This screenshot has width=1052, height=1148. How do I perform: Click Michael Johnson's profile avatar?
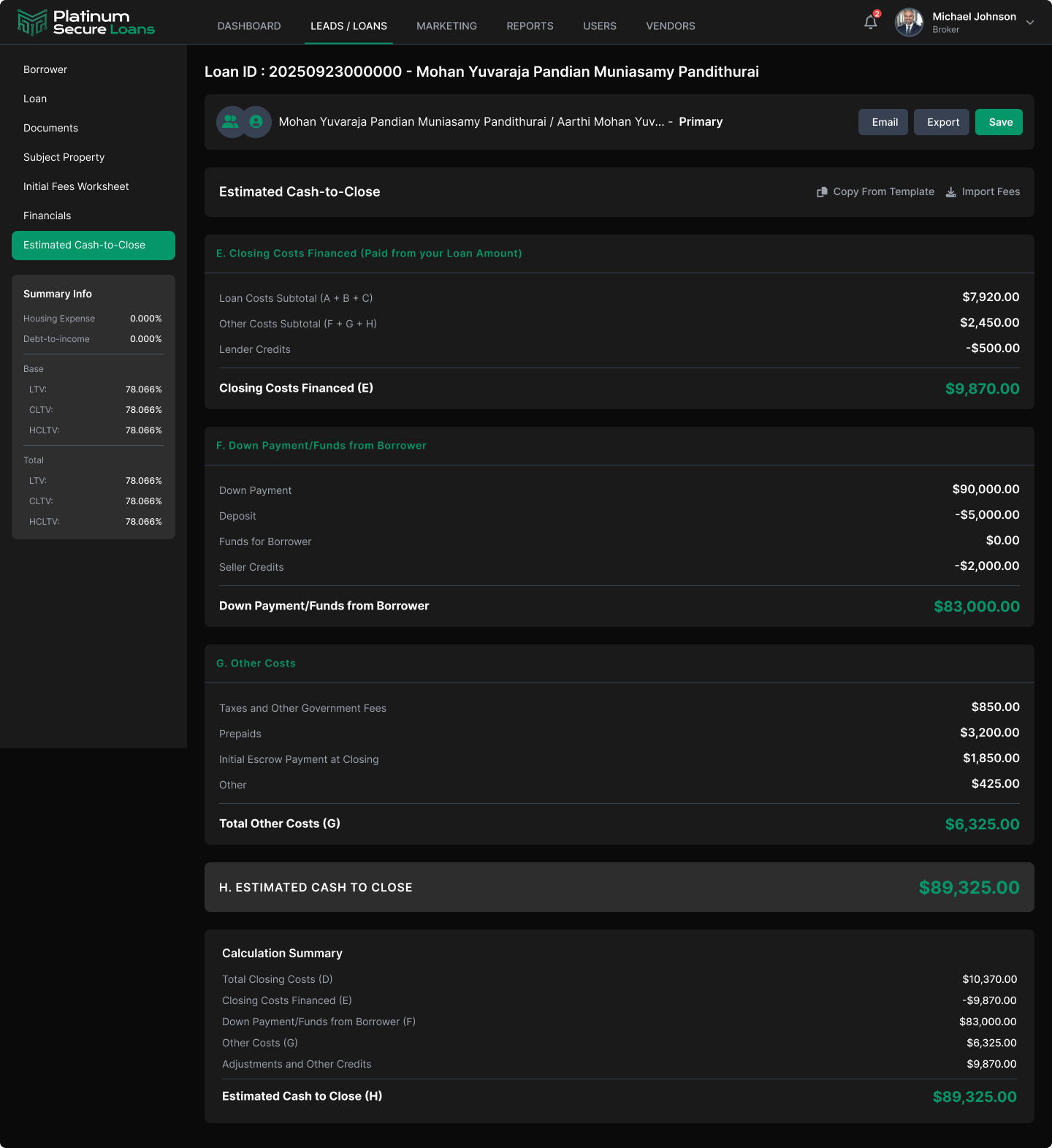(909, 23)
